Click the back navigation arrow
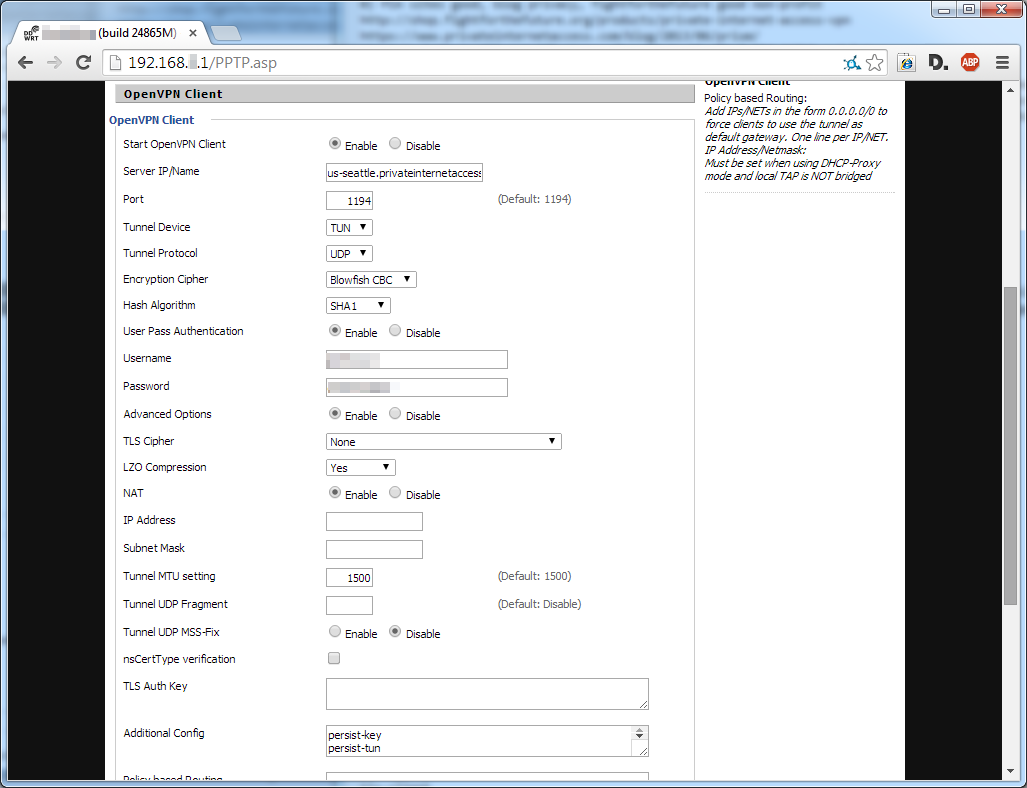This screenshot has width=1027, height=788. pyautogui.click(x=25, y=62)
